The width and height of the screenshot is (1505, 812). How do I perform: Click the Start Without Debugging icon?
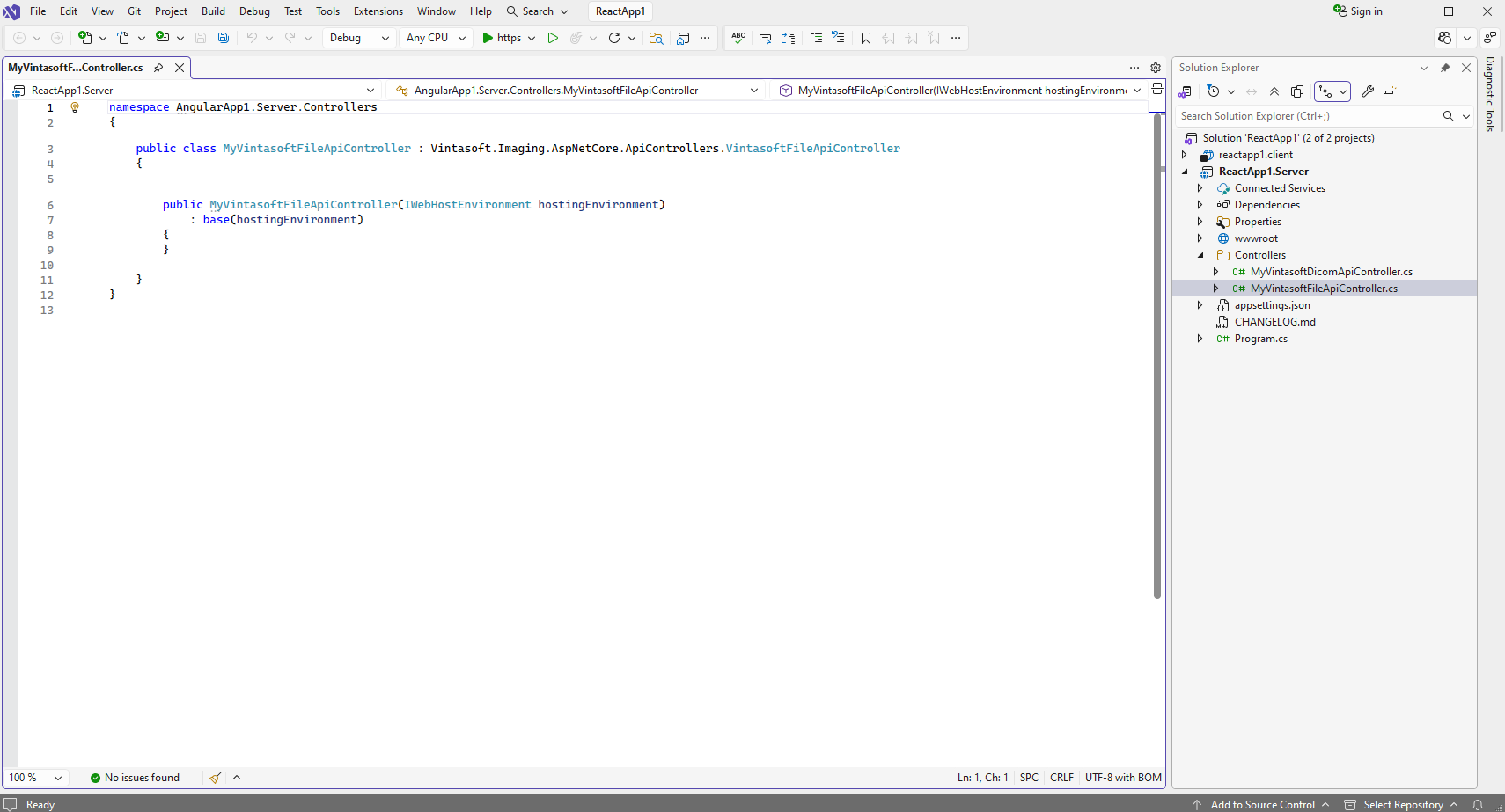tap(553, 38)
